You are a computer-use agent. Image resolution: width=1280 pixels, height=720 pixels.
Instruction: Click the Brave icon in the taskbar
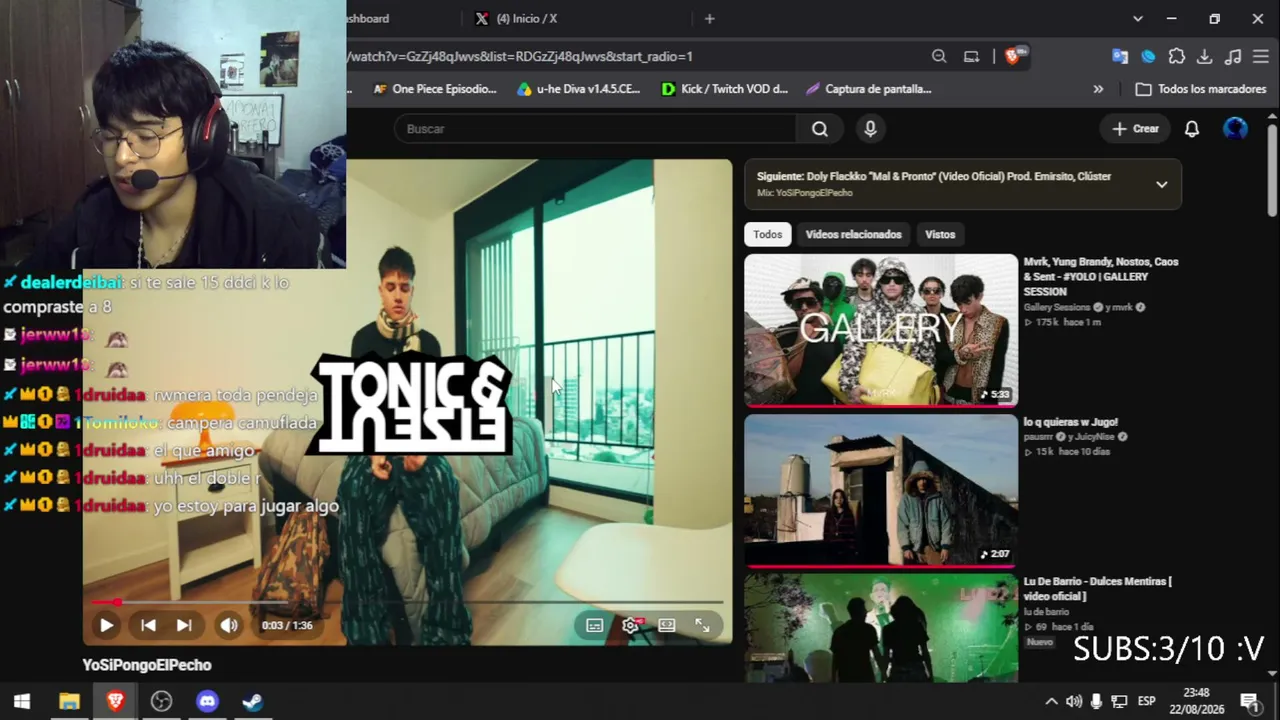(115, 701)
